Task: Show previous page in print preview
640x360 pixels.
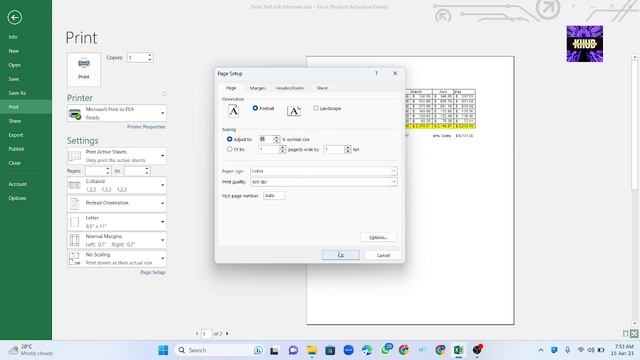Action: pos(197,333)
